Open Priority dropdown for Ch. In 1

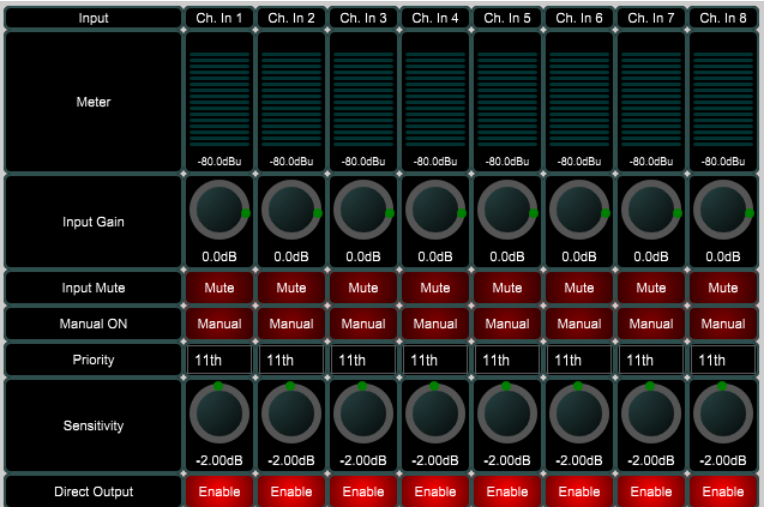pos(219,360)
